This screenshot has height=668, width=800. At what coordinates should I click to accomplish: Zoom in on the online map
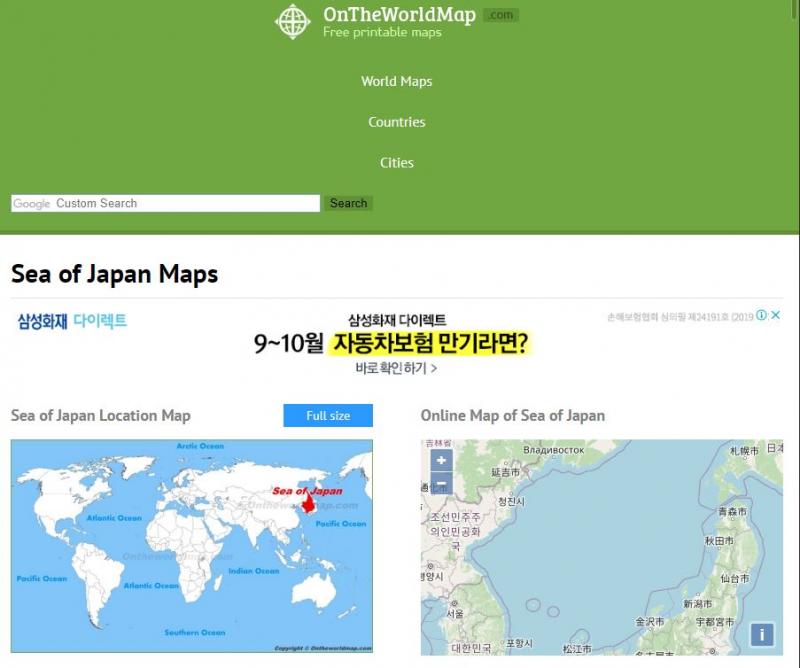pos(442,461)
